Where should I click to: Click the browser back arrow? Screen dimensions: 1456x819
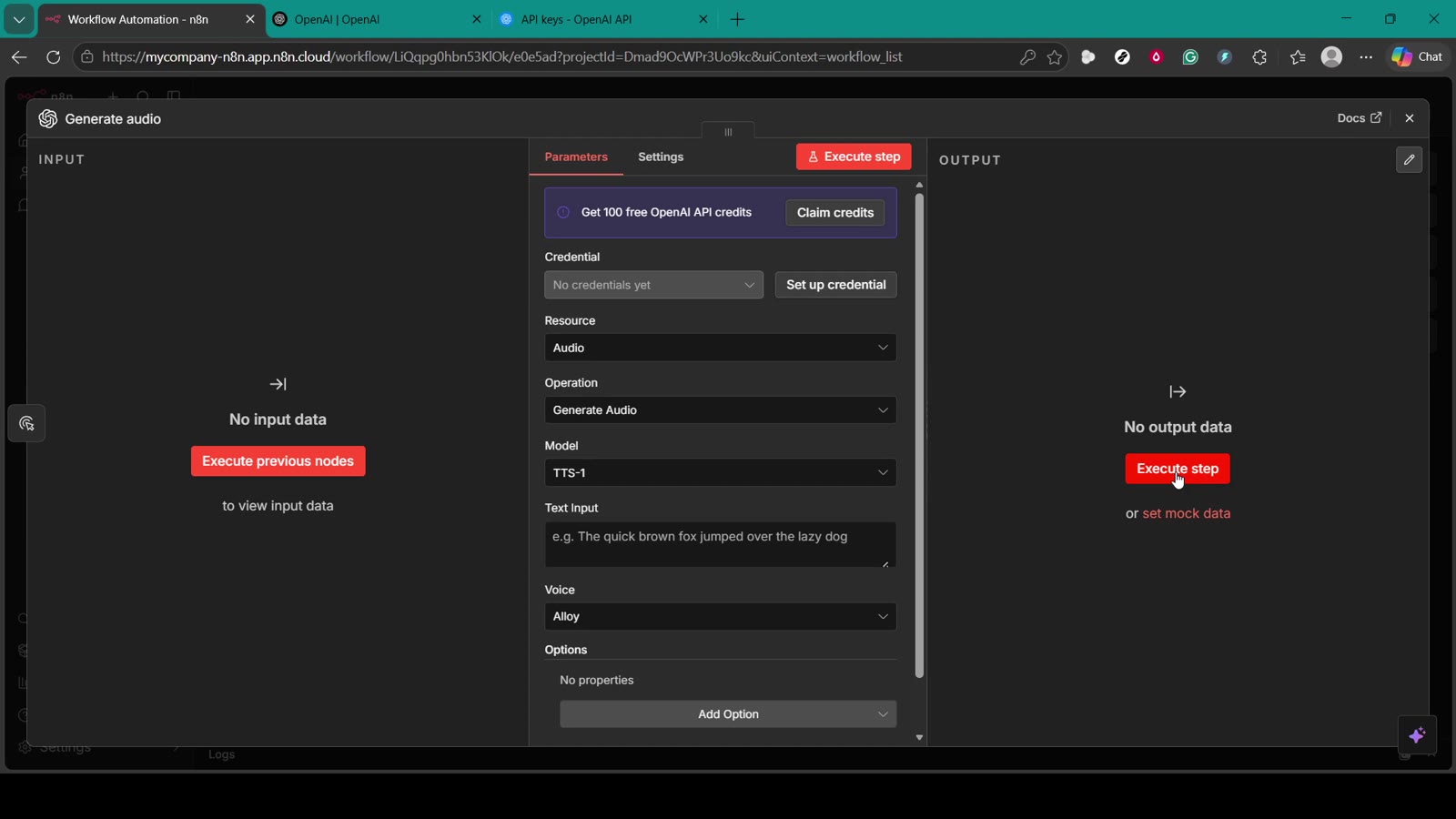[19, 56]
